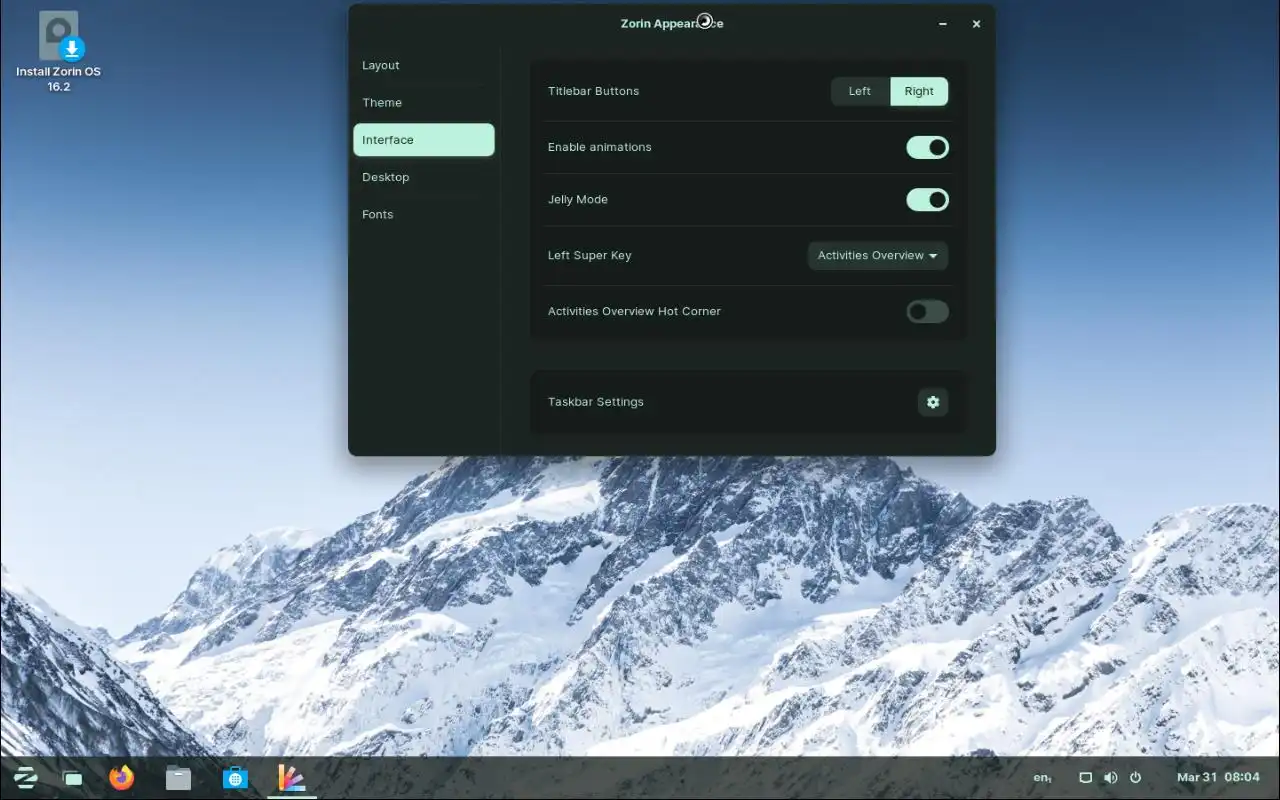Turn off Jelly Mode switch
The height and width of the screenshot is (800, 1280).
tap(927, 200)
